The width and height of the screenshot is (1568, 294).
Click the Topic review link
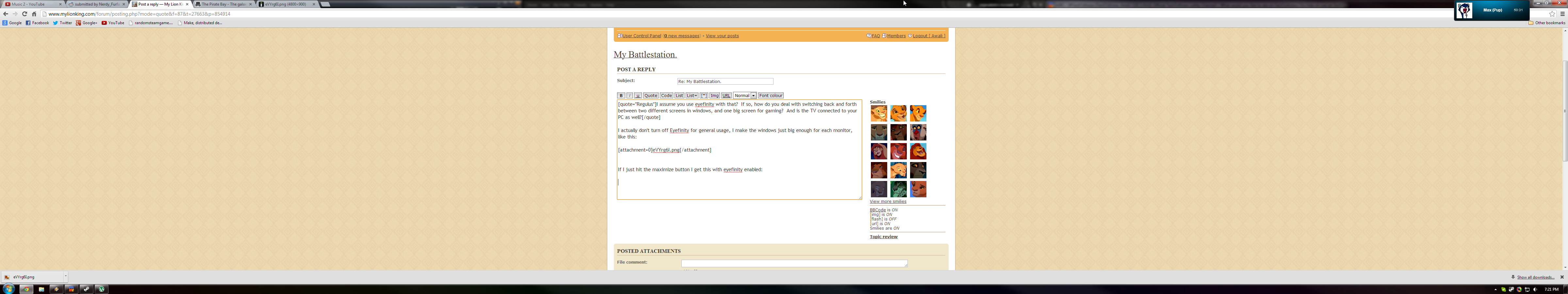[883, 237]
